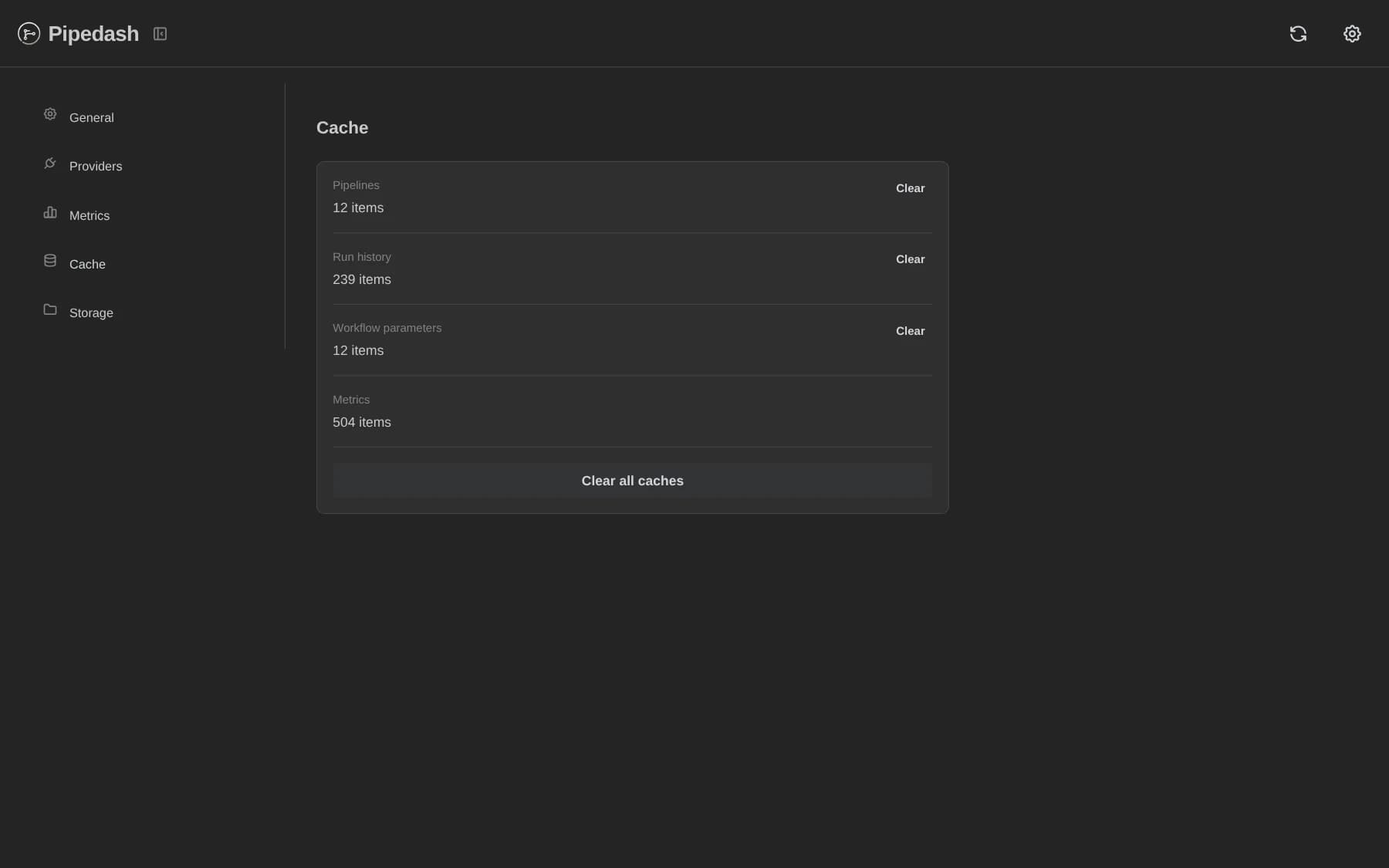
Task: Click the Cache database icon
Action: pos(50,261)
